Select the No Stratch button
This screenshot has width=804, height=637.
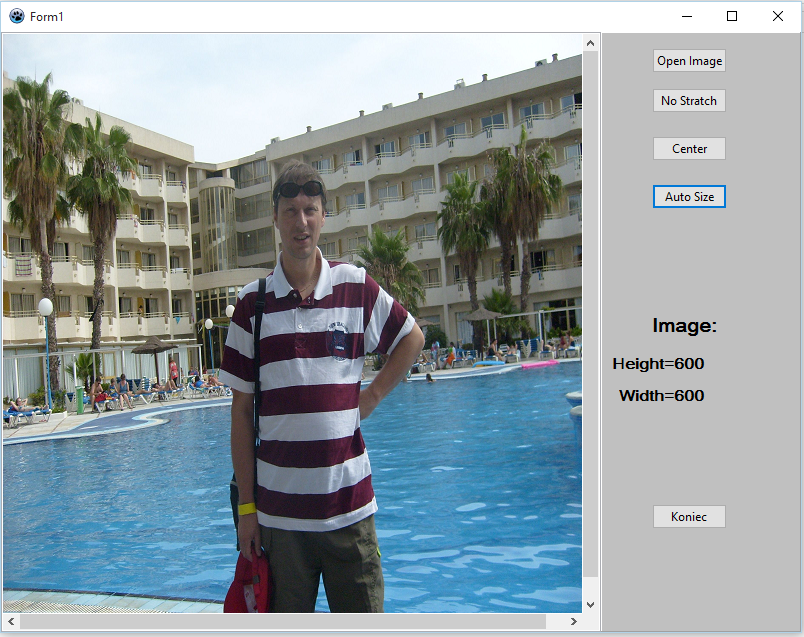[x=689, y=101]
